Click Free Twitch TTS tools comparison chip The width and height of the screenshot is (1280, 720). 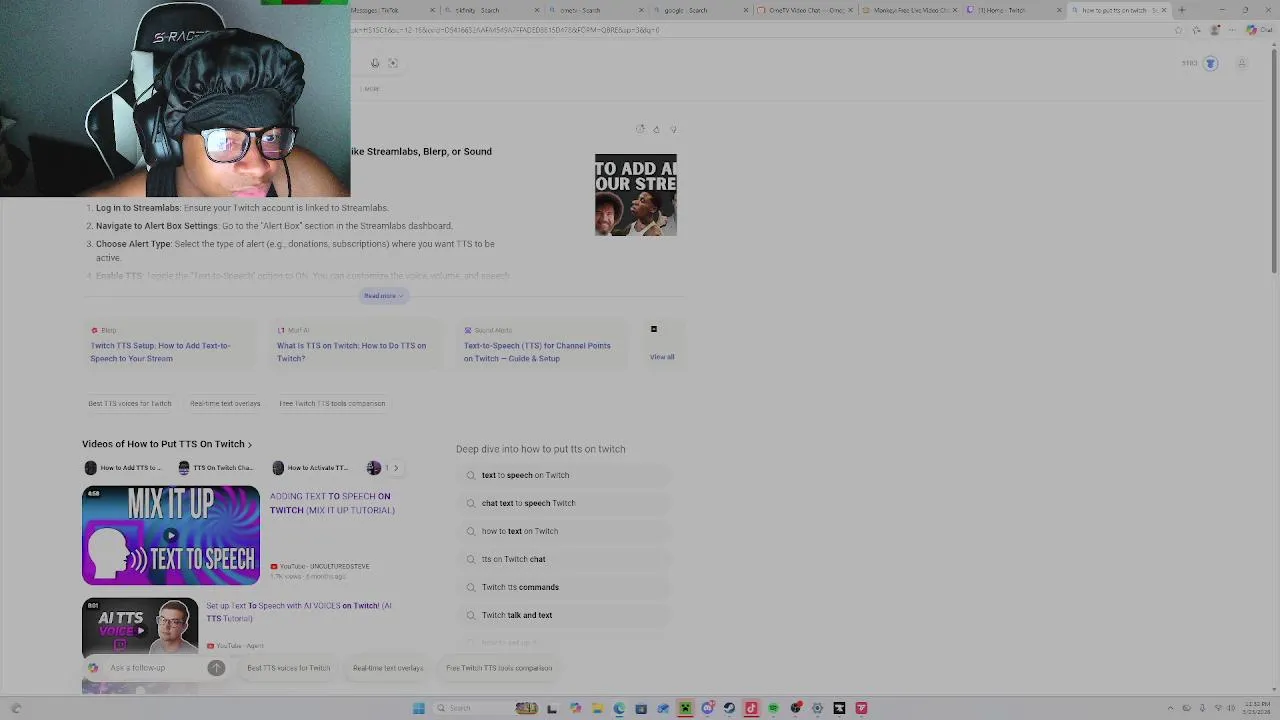[x=332, y=404]
